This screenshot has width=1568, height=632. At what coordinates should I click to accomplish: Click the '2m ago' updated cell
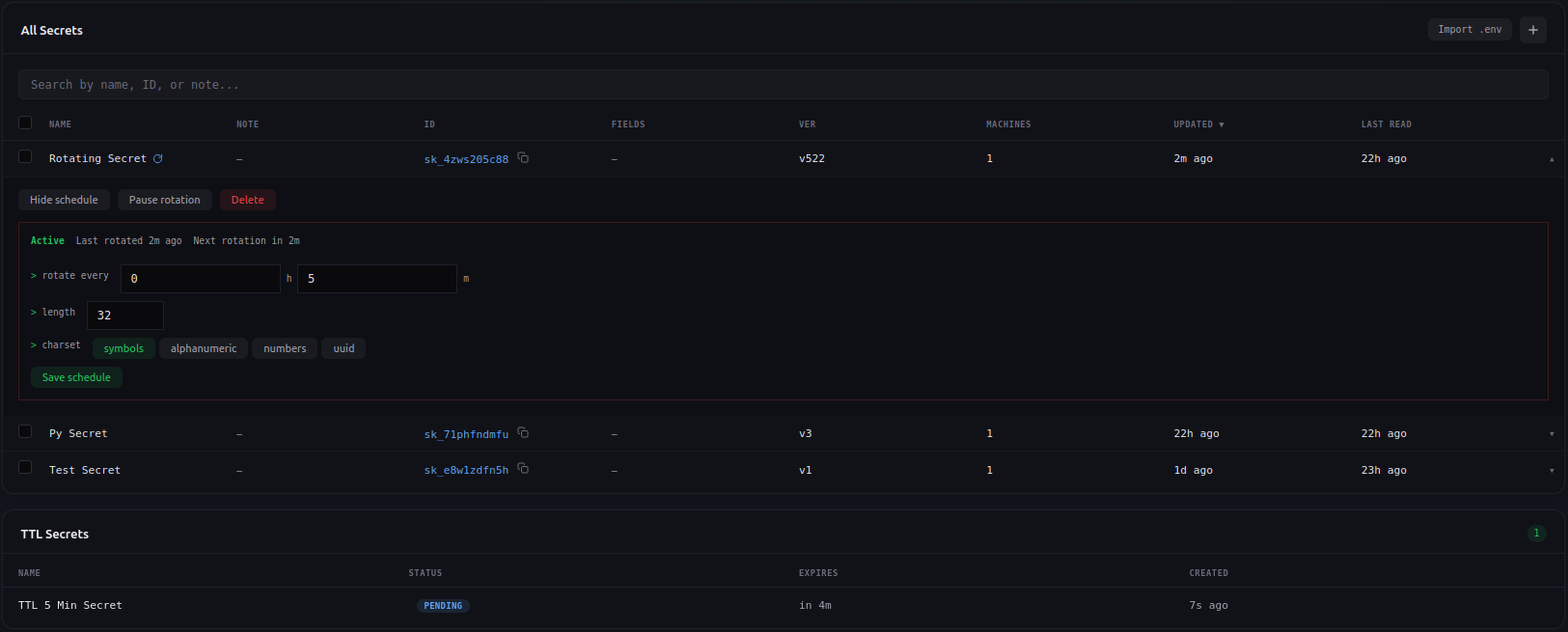point(1193,158)
